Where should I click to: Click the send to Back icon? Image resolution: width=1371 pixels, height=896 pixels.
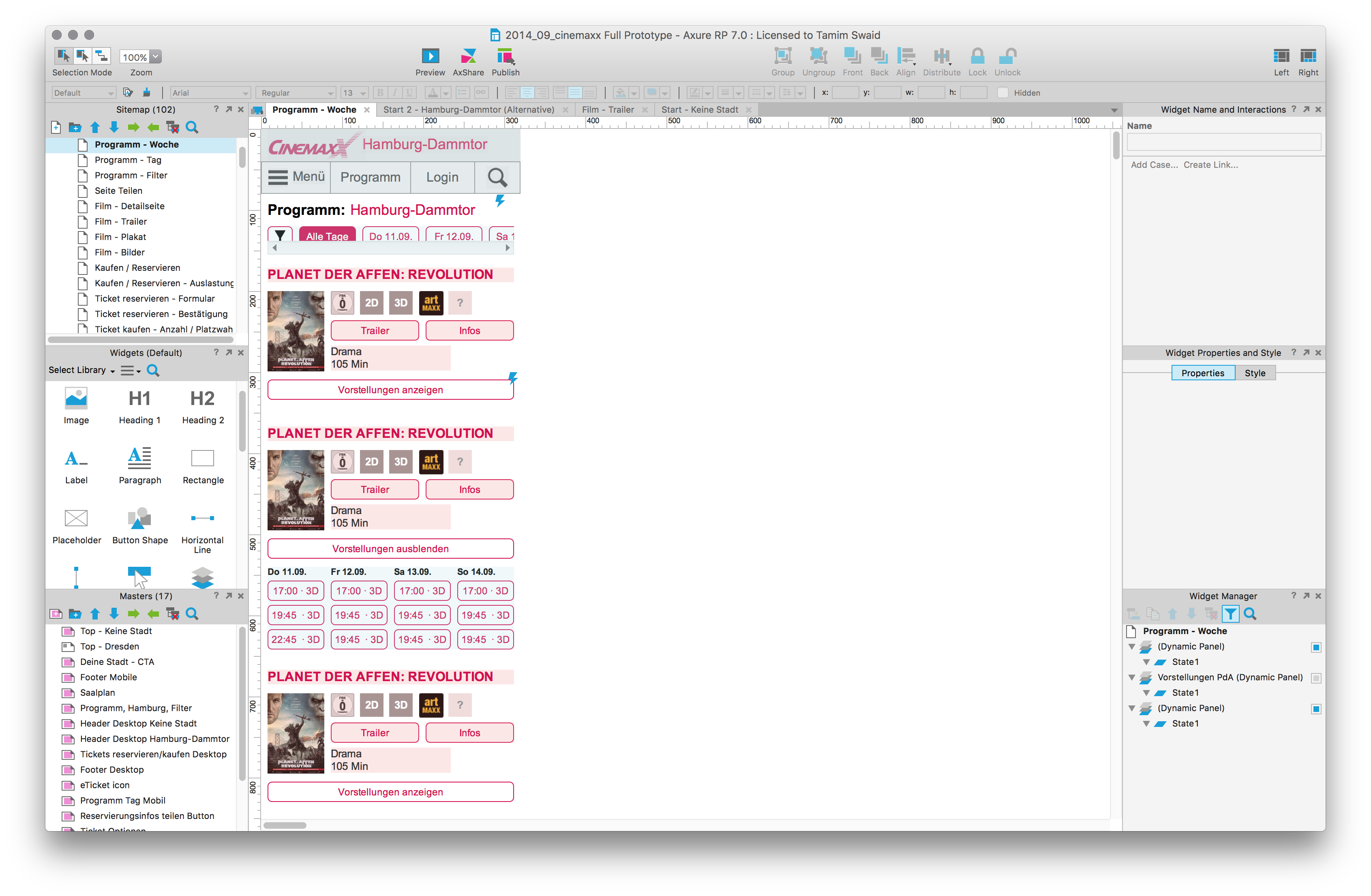tap(879, 56)
